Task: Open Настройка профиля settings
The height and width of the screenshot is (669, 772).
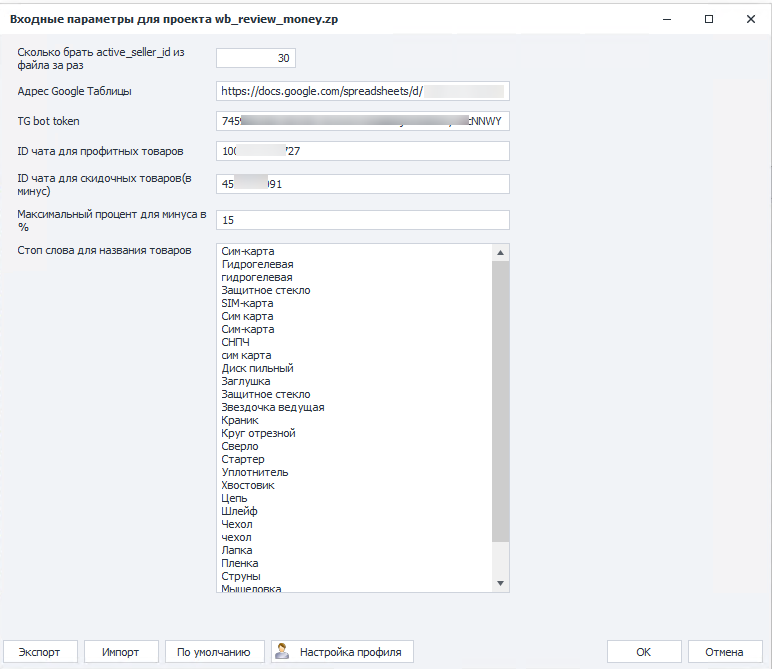Action: tap(342, 652)
